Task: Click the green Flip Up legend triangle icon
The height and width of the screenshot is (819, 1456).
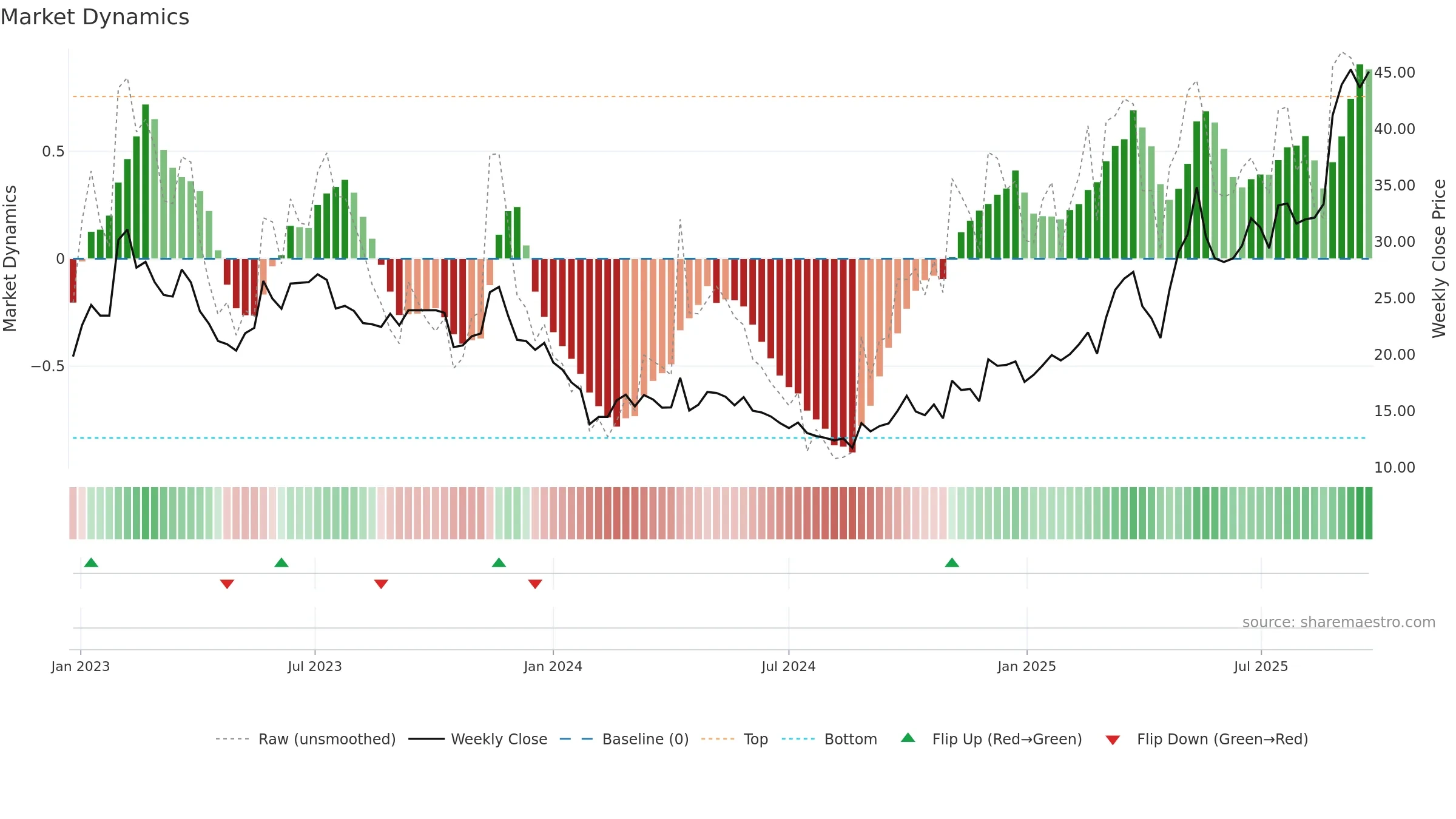Action: 908,738
